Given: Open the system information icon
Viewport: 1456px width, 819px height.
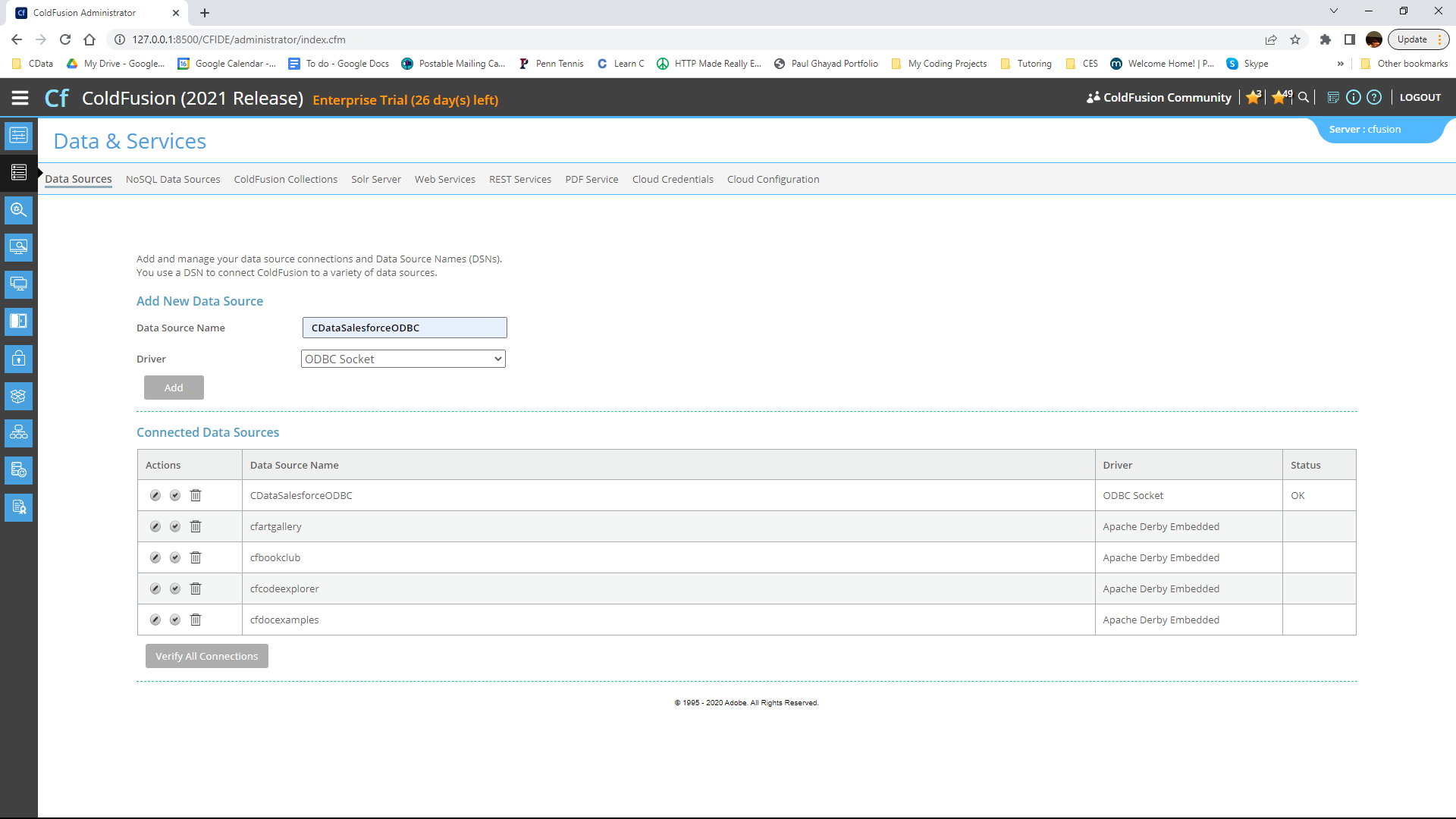Looking at the screenshot, I should 1353,97.
